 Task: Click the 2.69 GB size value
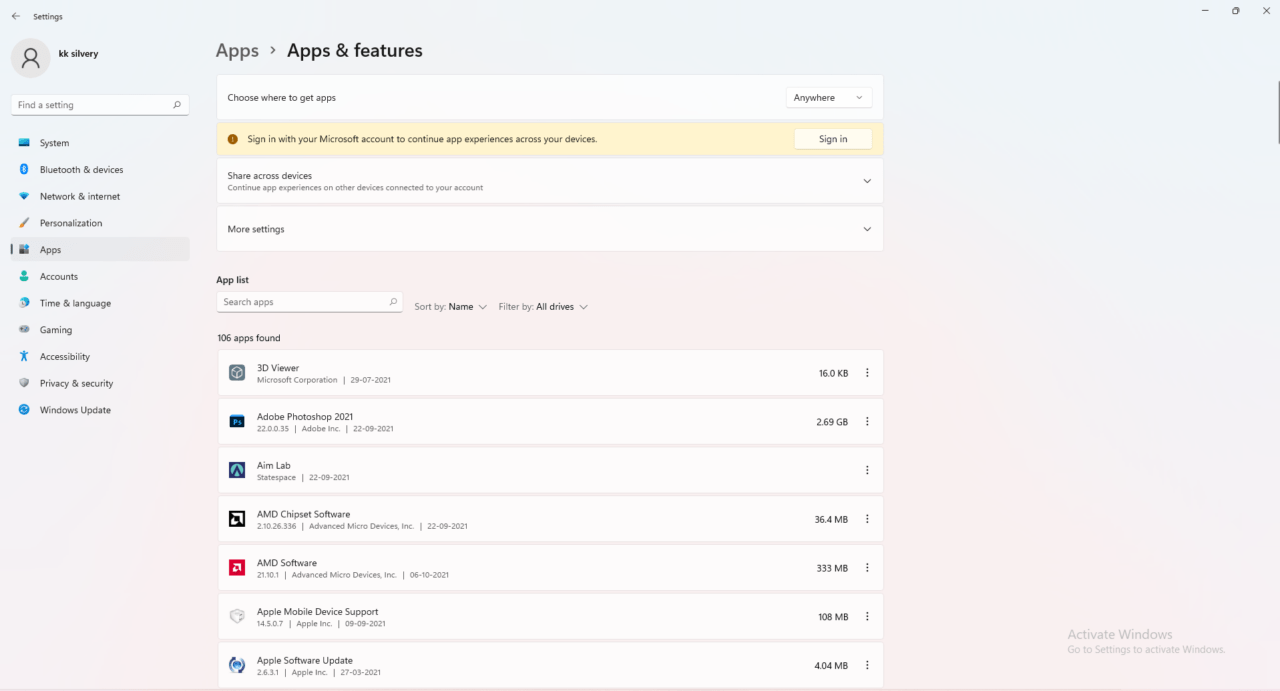pyautogui.click(x=832, y=422)
